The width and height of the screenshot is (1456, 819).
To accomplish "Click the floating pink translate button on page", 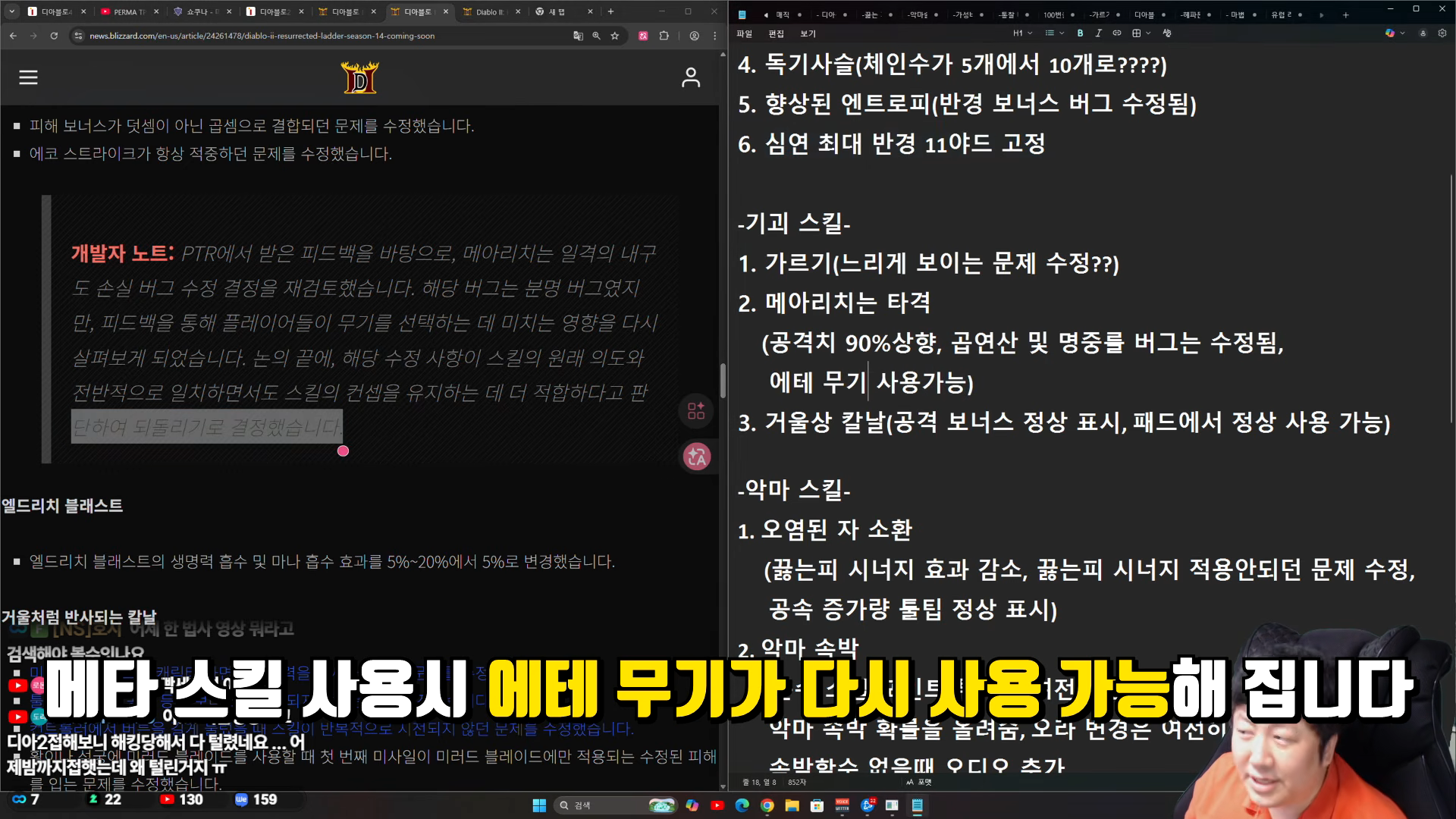I will (x=696, y=457).
